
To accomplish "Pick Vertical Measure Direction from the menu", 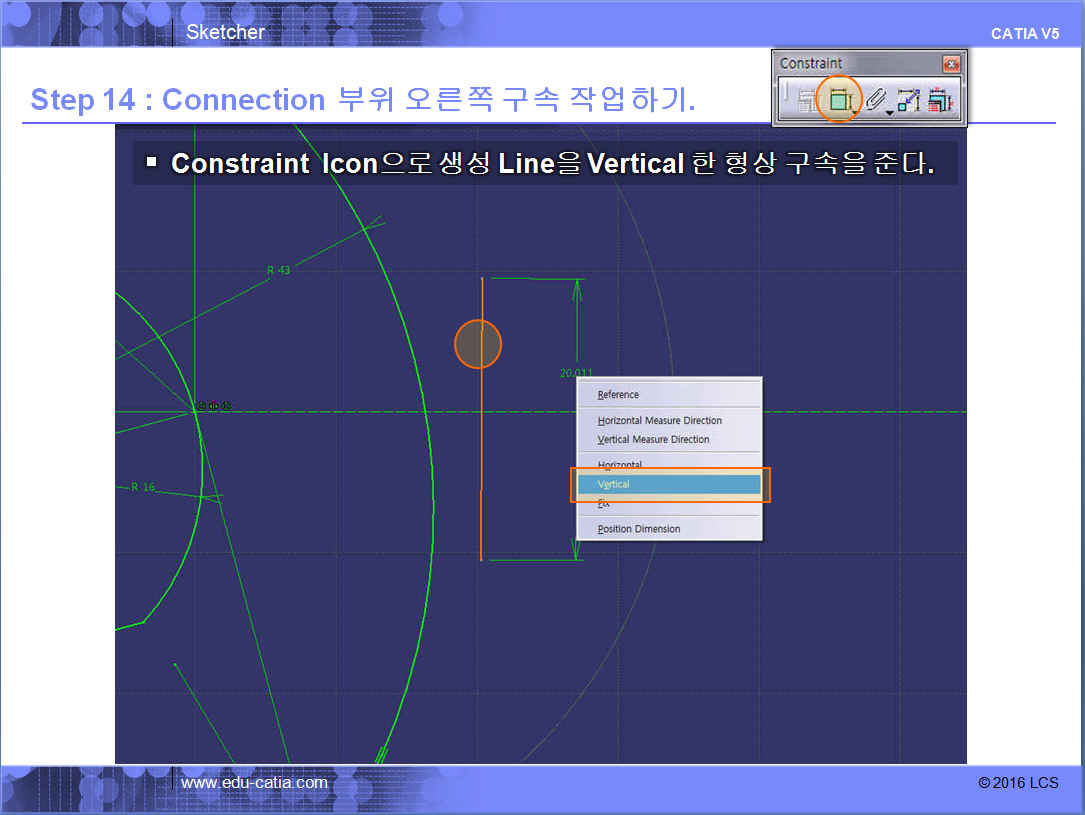I will (653, 440).
